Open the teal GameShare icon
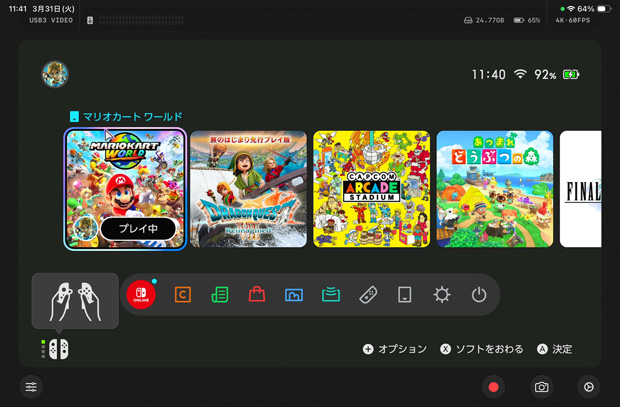620x407 pixels. point(331,295)
